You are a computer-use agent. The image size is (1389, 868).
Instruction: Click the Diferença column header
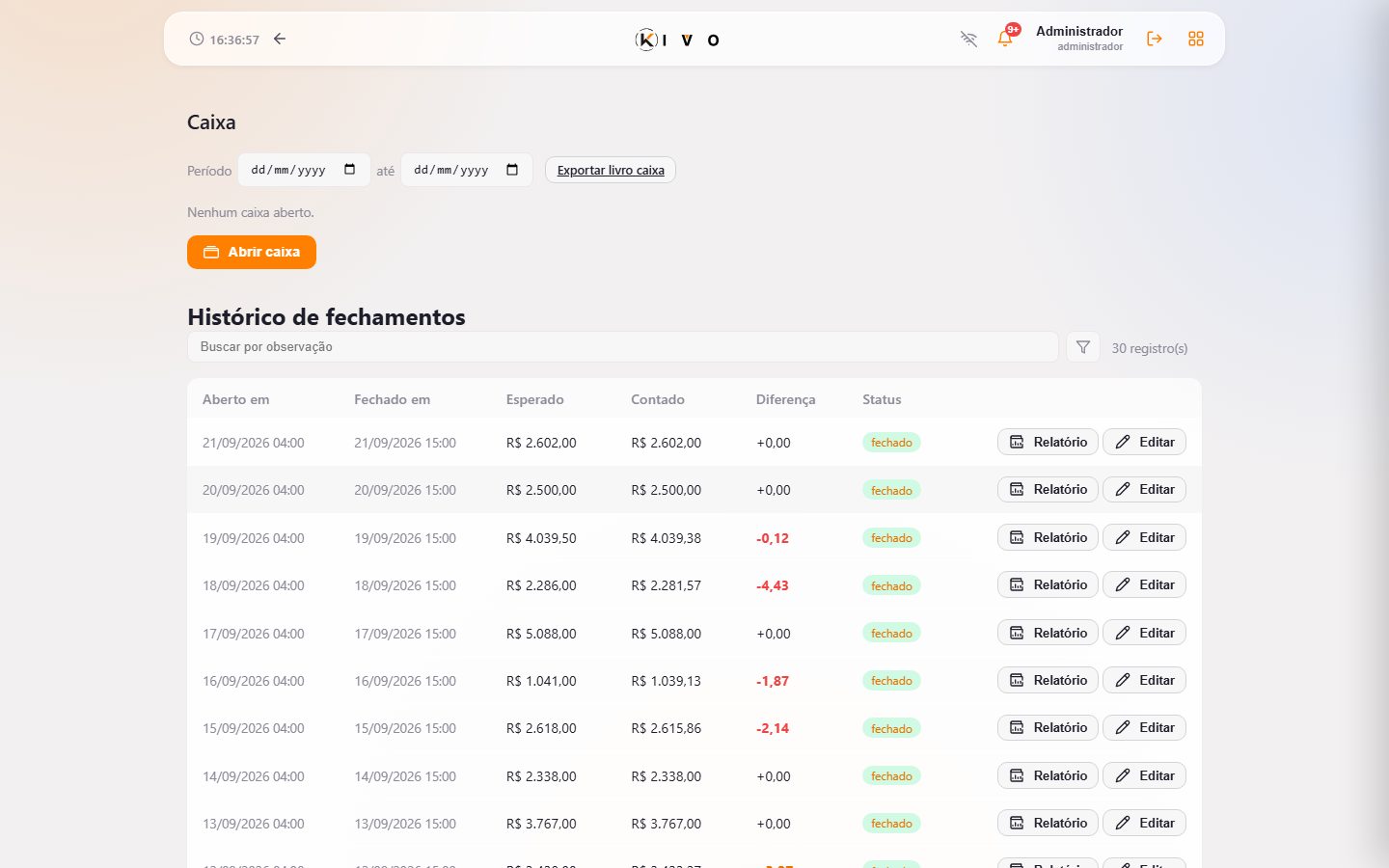785,399
